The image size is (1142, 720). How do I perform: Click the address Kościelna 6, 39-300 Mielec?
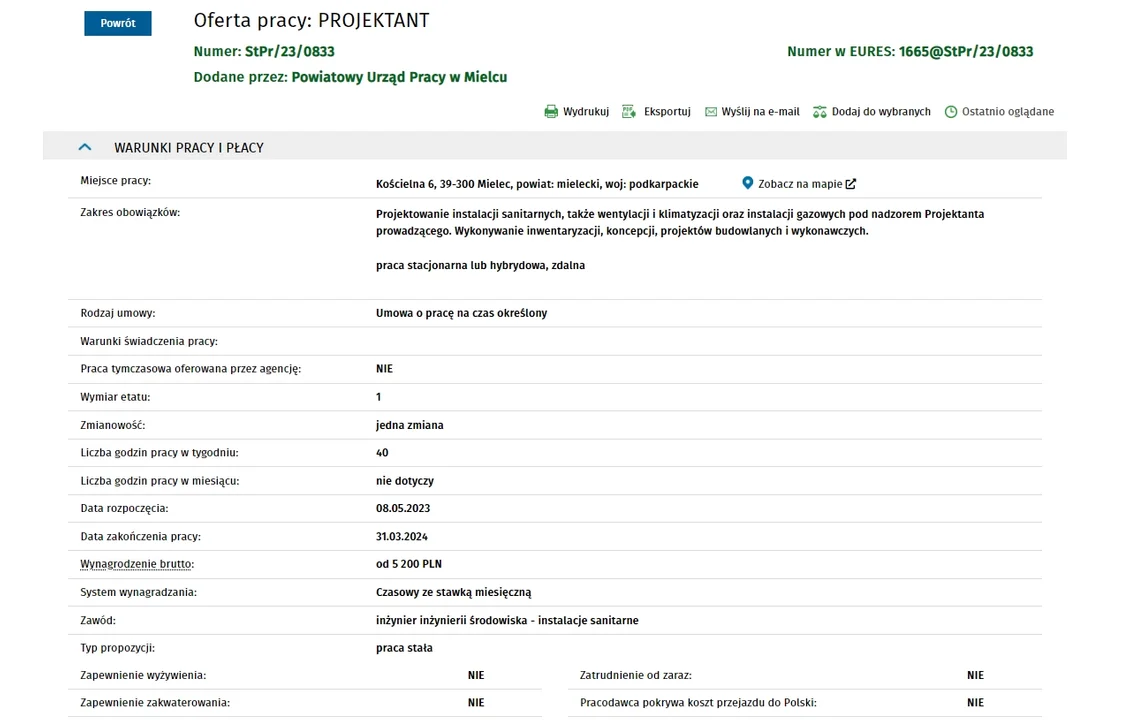pos(444,184)
